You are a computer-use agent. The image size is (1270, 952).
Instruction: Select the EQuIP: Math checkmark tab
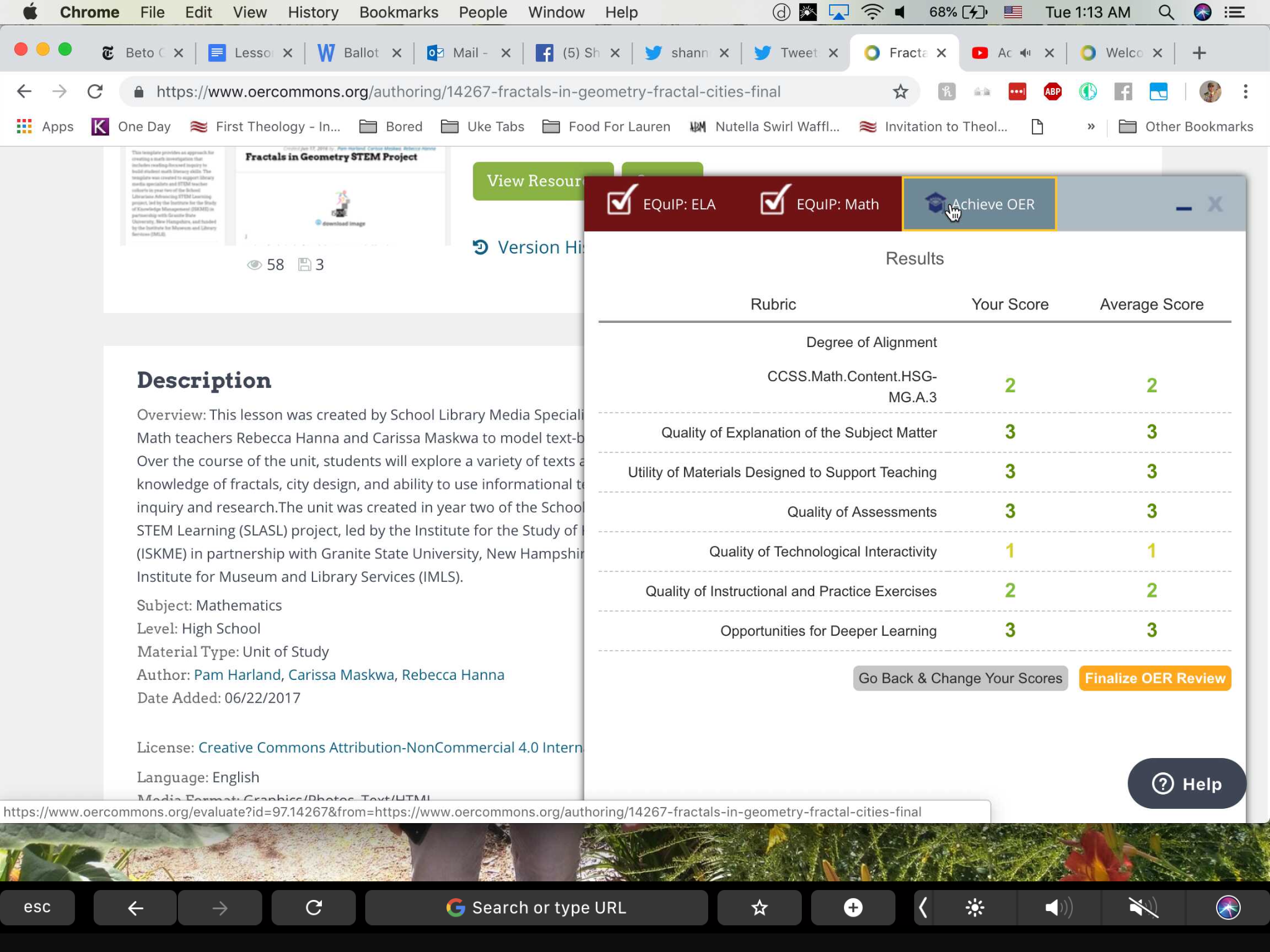(820, 203)
